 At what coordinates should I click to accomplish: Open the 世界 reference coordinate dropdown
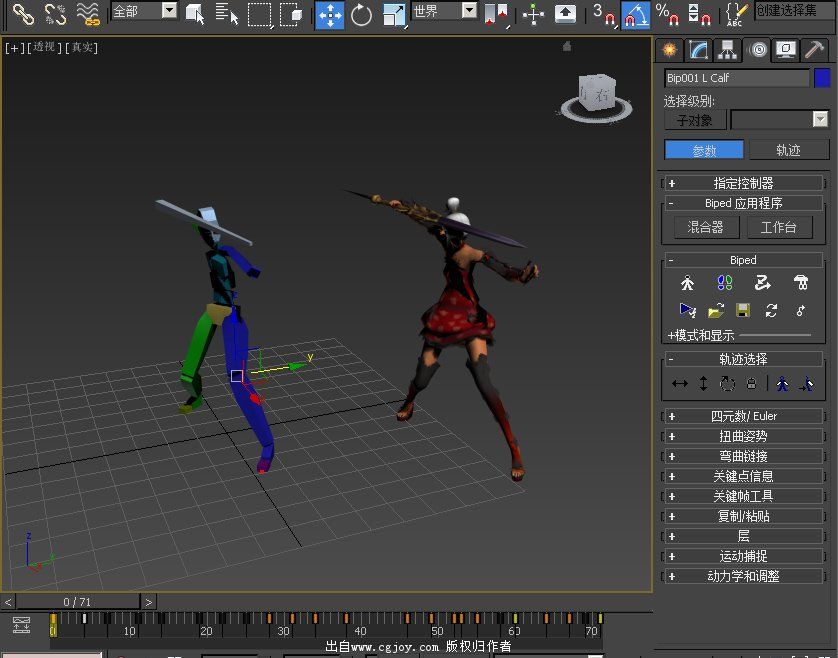click(x=468, y=11)
